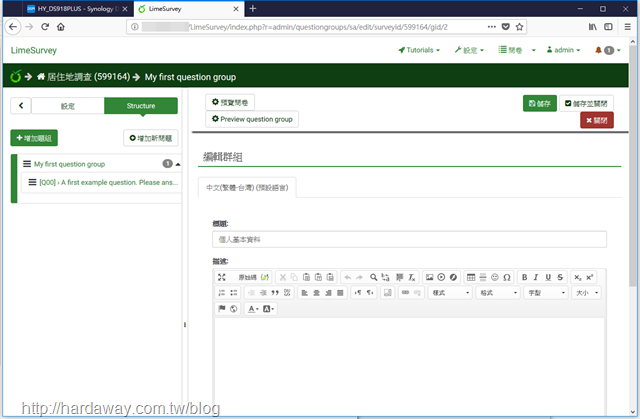Open the 字型 font dropdown
Screen dimensions: 640x419
pos(546,293)
